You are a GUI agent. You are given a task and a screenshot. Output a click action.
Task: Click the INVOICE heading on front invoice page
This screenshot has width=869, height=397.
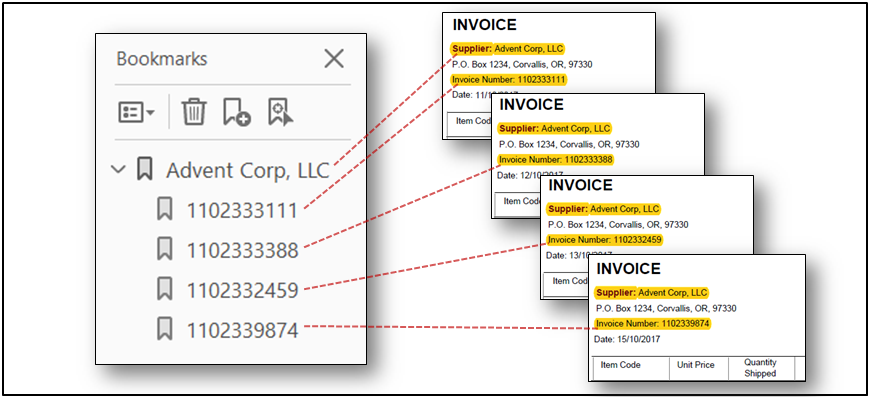click(628, 269)
